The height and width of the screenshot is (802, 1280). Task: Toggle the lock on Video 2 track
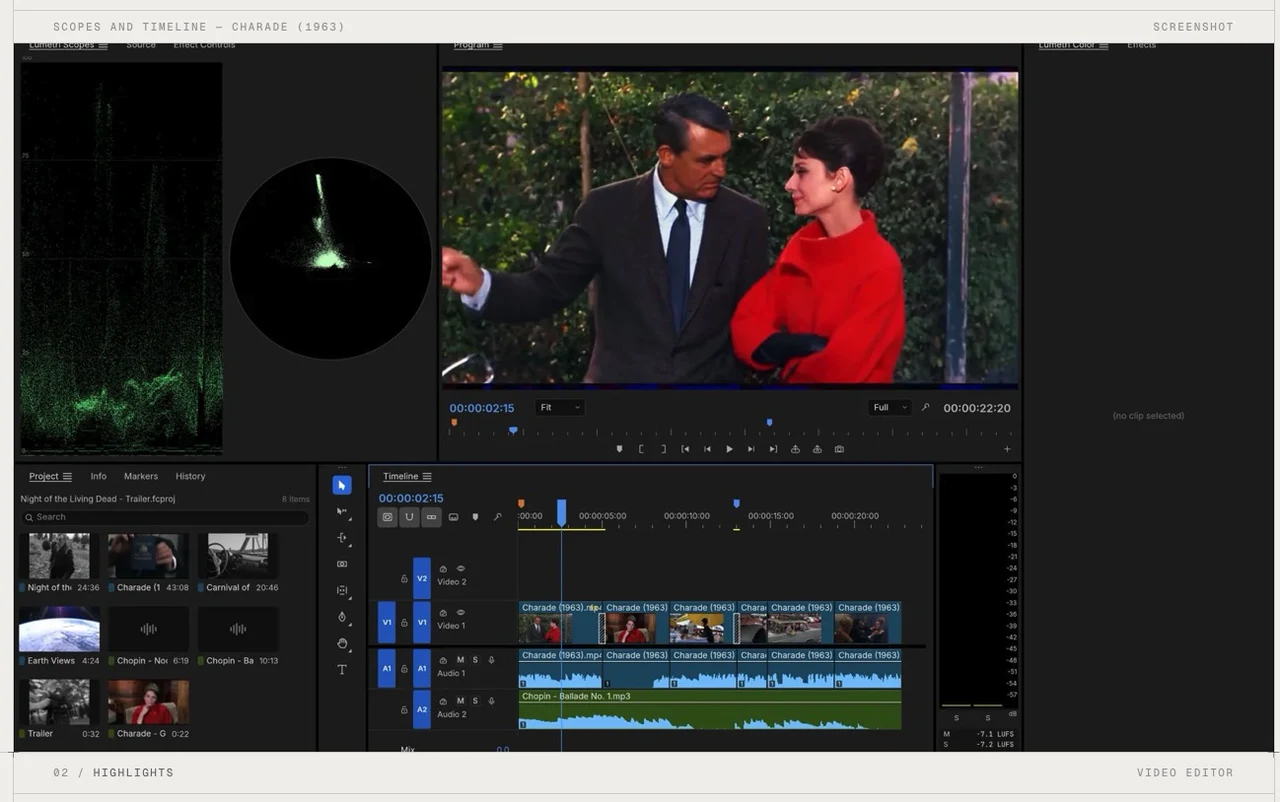click(x=404, y=578)
